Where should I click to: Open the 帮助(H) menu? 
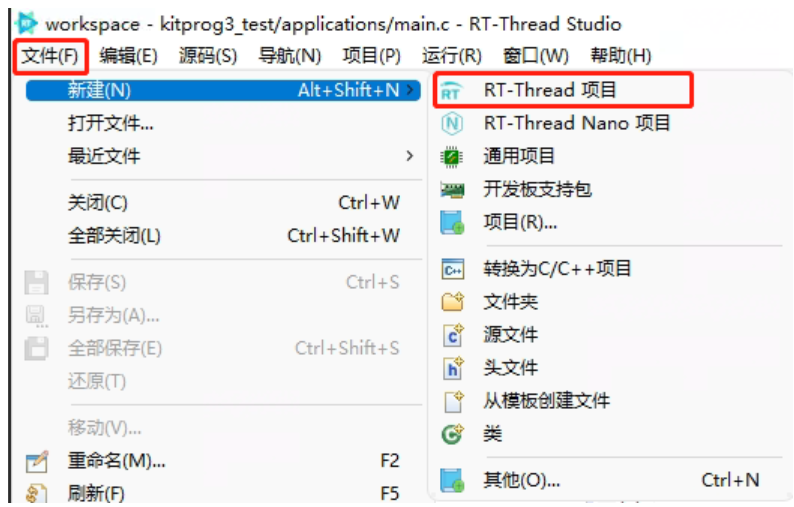621,56
